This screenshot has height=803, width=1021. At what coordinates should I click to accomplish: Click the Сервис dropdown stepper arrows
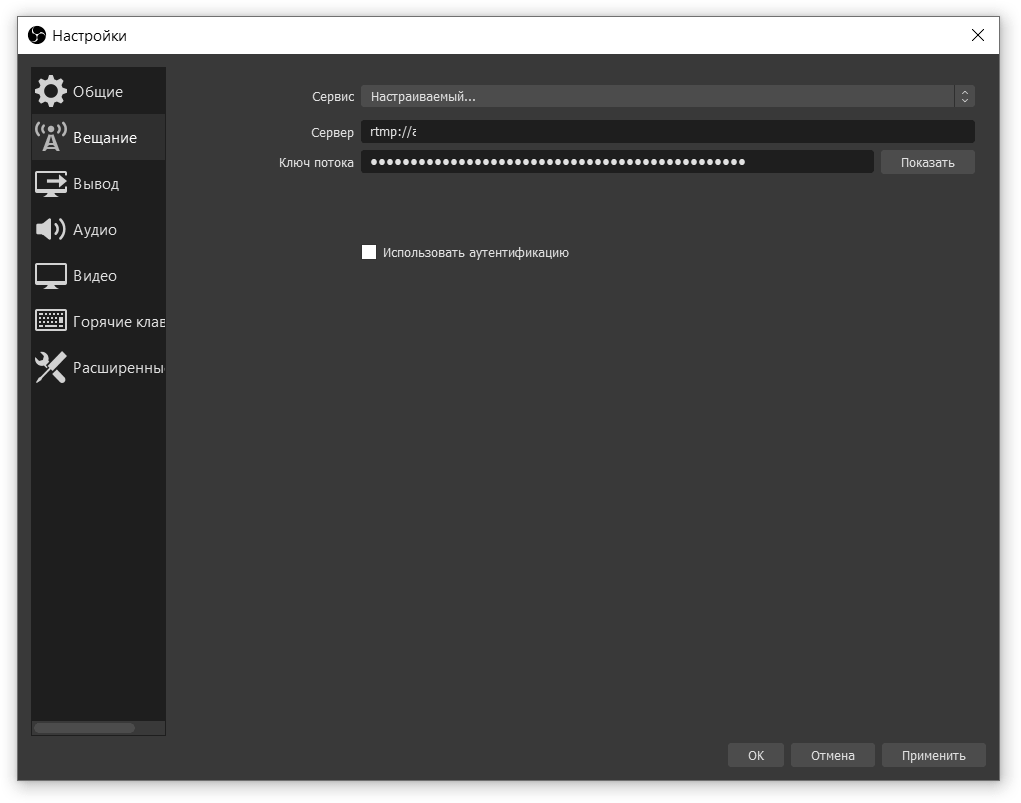[x=964, y=96]
